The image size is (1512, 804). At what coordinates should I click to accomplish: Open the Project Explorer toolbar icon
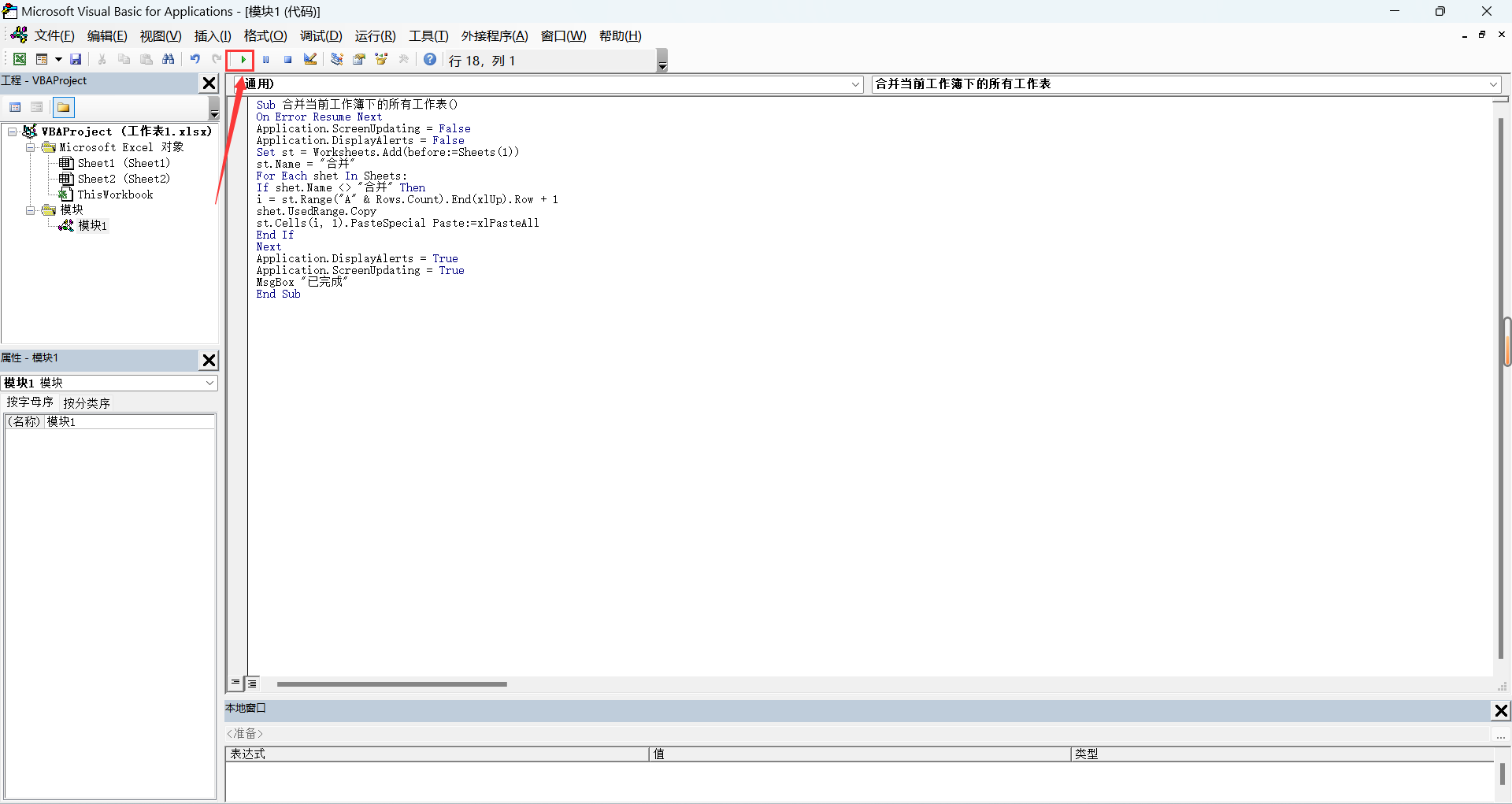click(336, 60)
